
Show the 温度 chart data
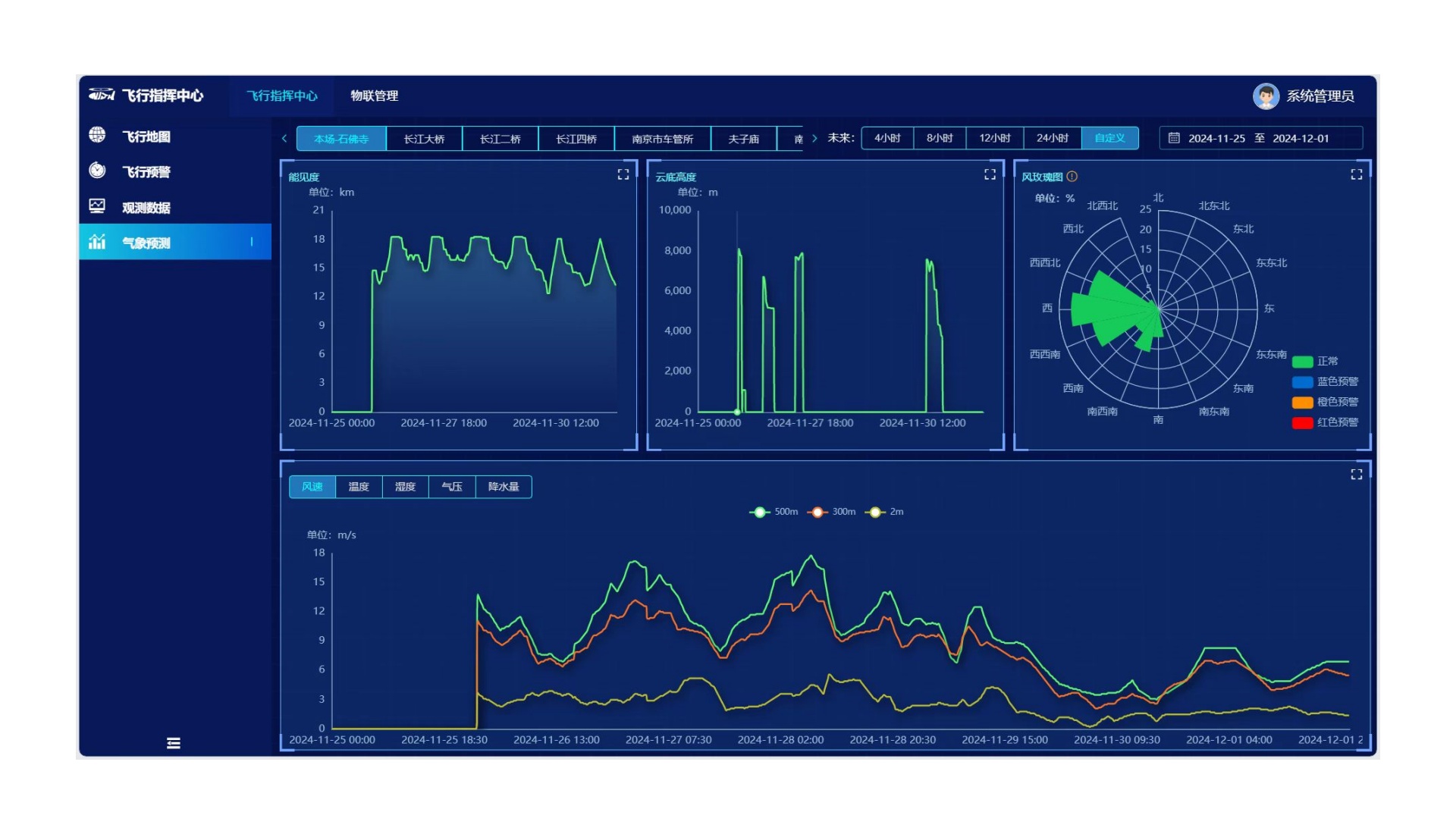coord(358,487)
